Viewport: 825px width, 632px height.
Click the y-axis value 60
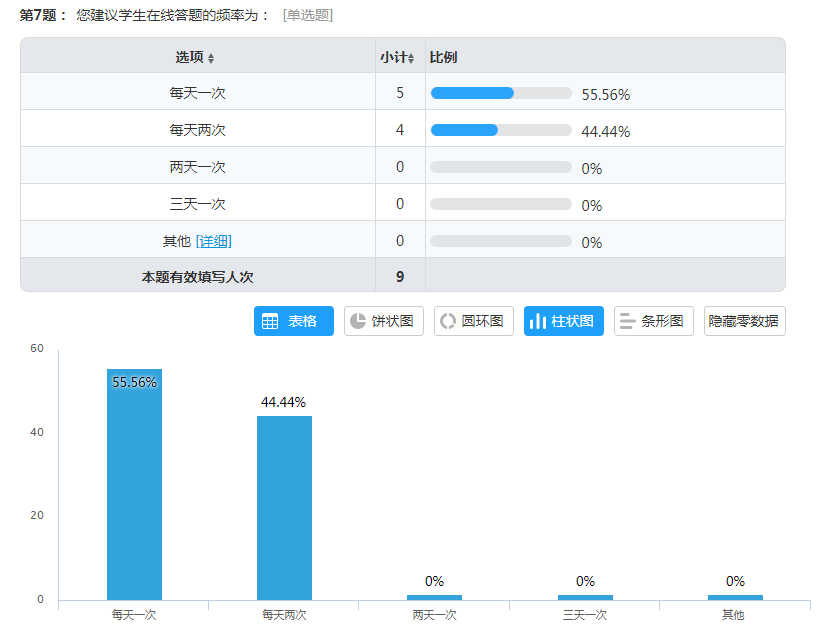click(x=37, y=348)
